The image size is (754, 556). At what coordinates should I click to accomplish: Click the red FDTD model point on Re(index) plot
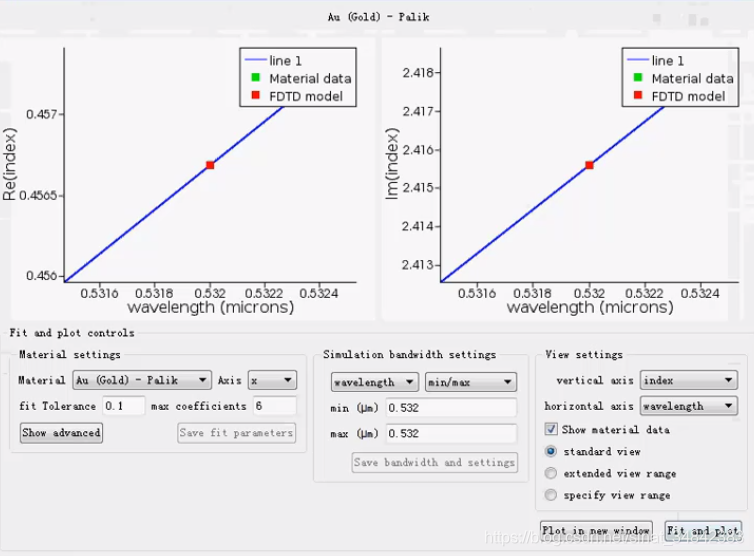click(x=210, y=165)
